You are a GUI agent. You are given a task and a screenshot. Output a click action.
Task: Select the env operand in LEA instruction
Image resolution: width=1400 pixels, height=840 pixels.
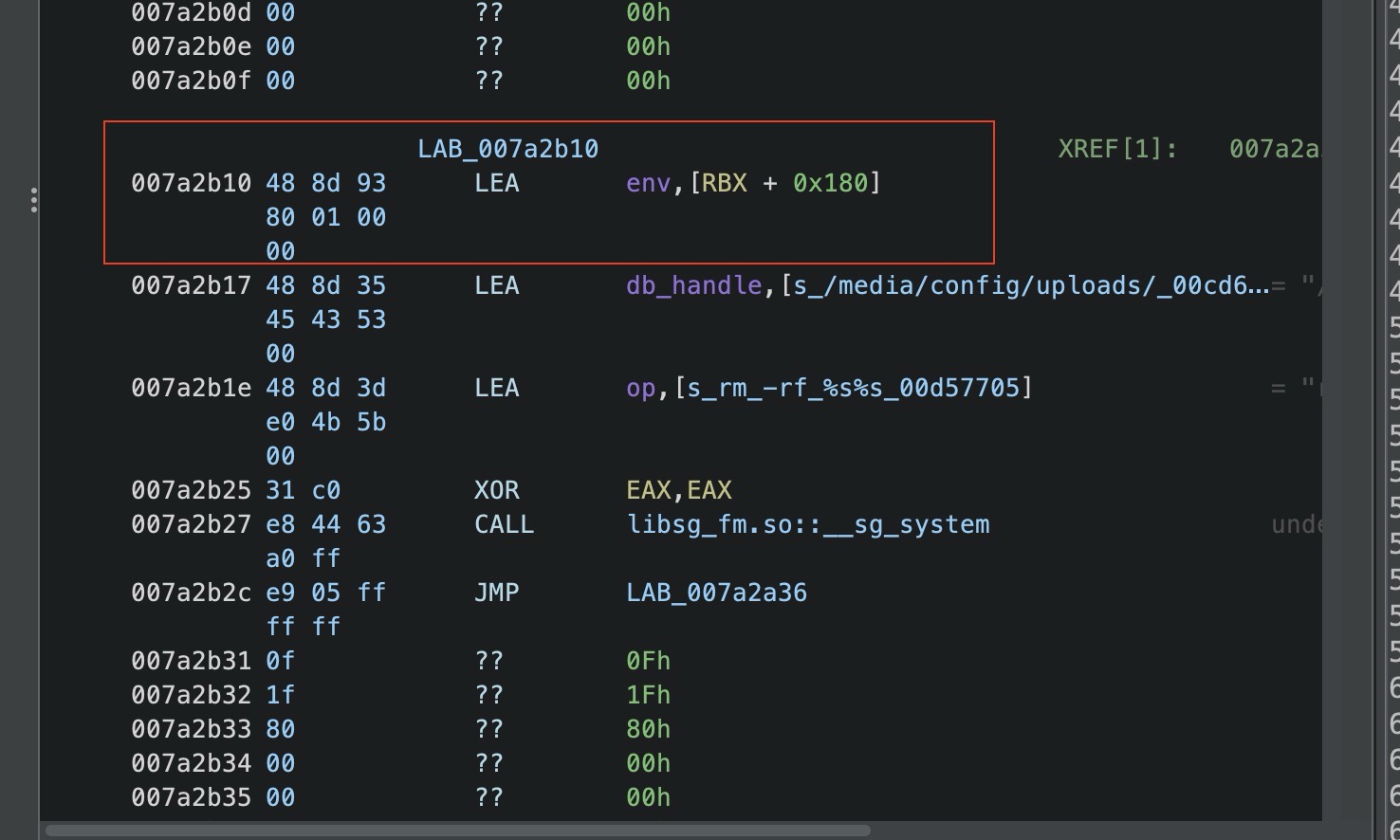tap(648, 183)
